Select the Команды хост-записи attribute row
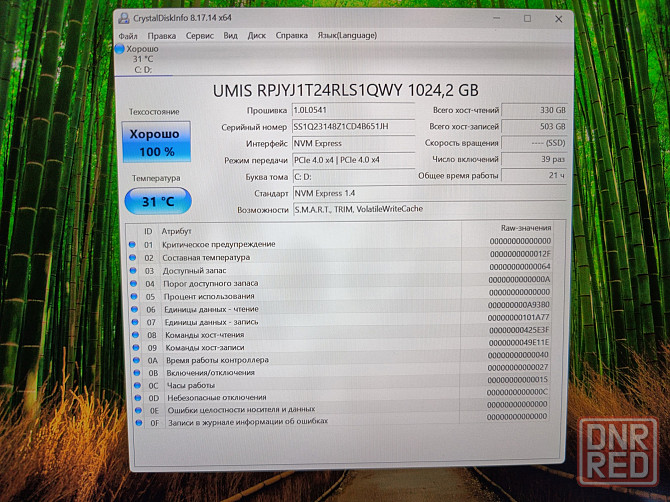 (341, 346)
